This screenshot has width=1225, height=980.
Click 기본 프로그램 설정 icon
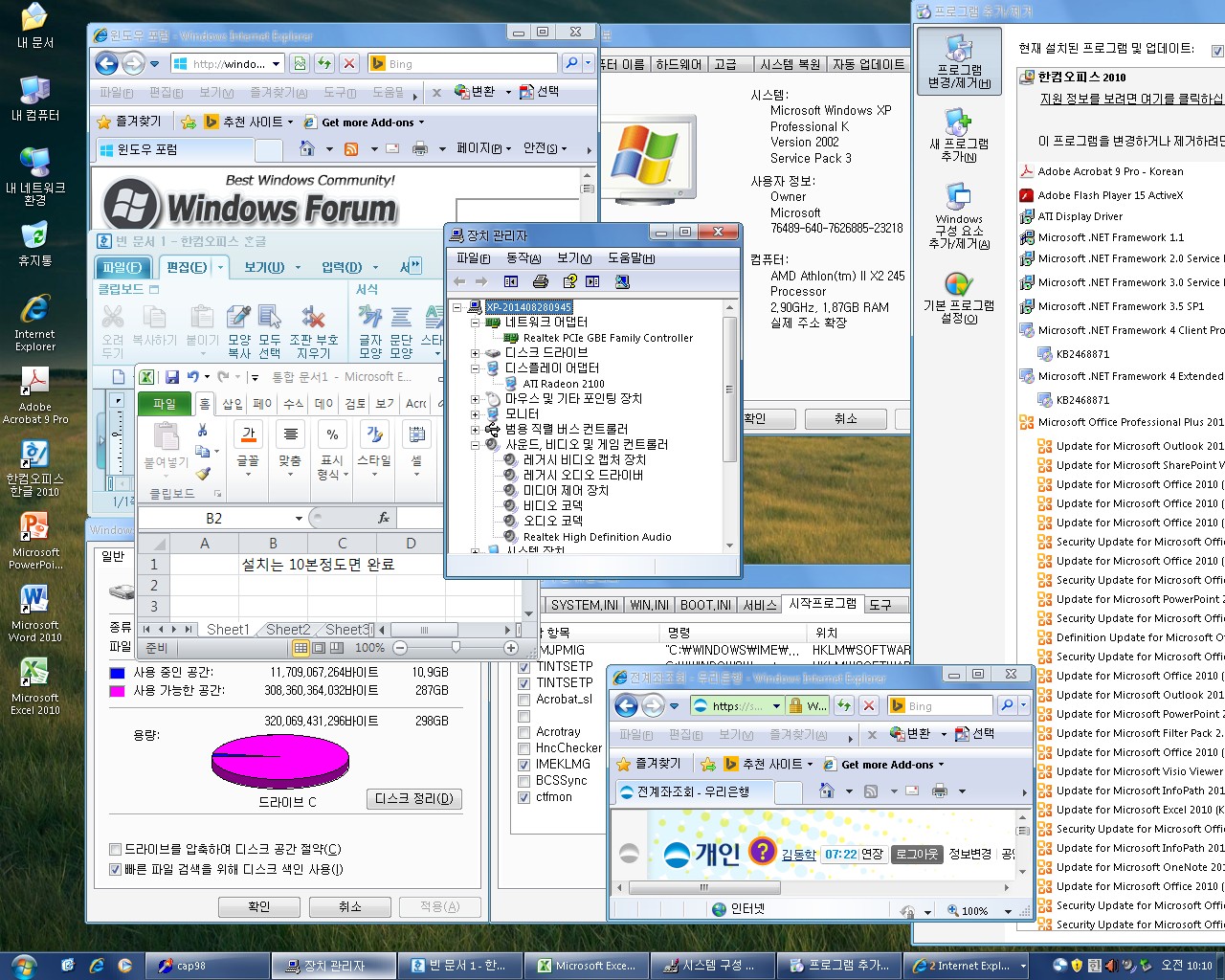(x=959, y=298)
